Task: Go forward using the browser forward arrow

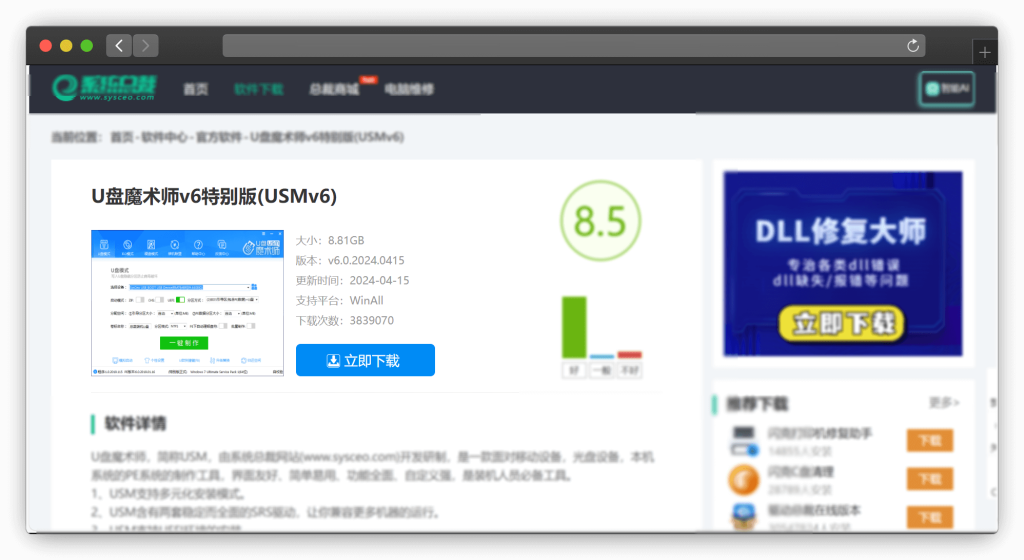Action: point(146,46)
